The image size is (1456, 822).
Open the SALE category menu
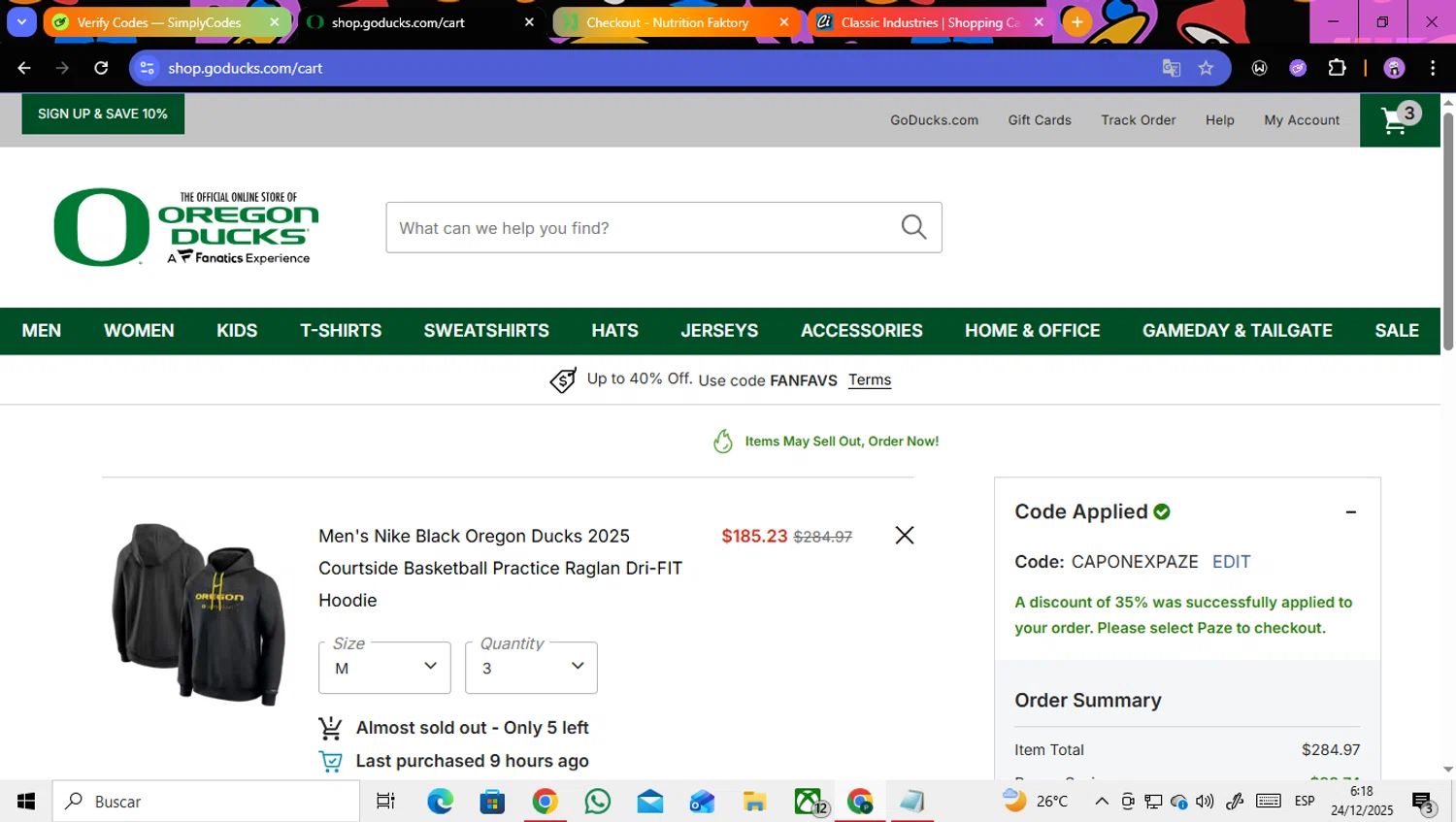[x=1397, y=331]
